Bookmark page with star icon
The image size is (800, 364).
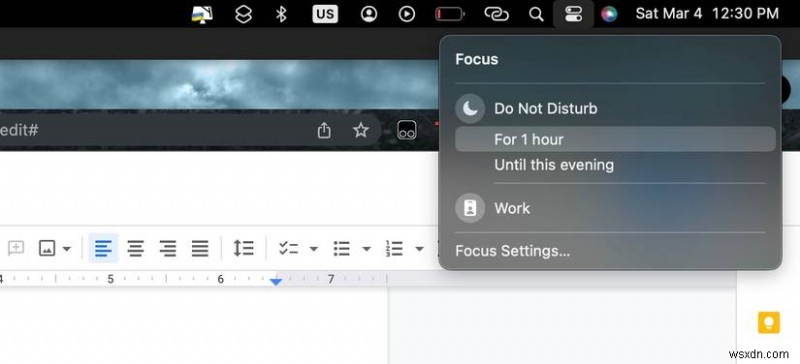(x=361, y=130)
